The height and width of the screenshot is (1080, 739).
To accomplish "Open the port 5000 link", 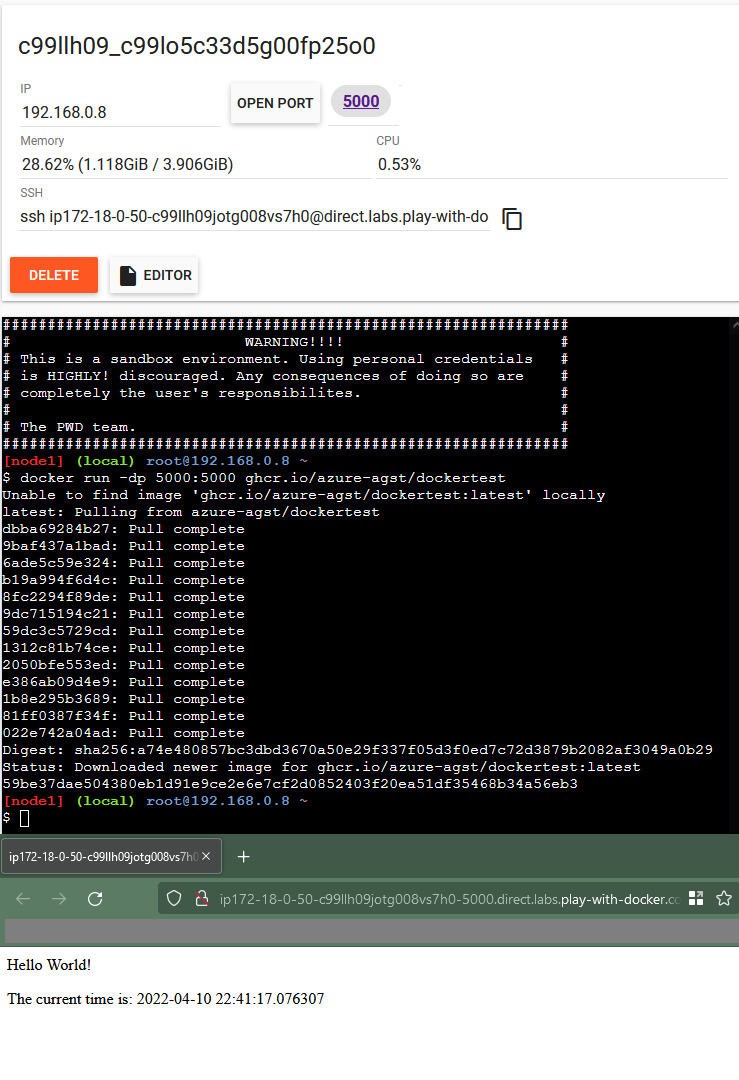I will pyautogui.click(x=361, y=101).
